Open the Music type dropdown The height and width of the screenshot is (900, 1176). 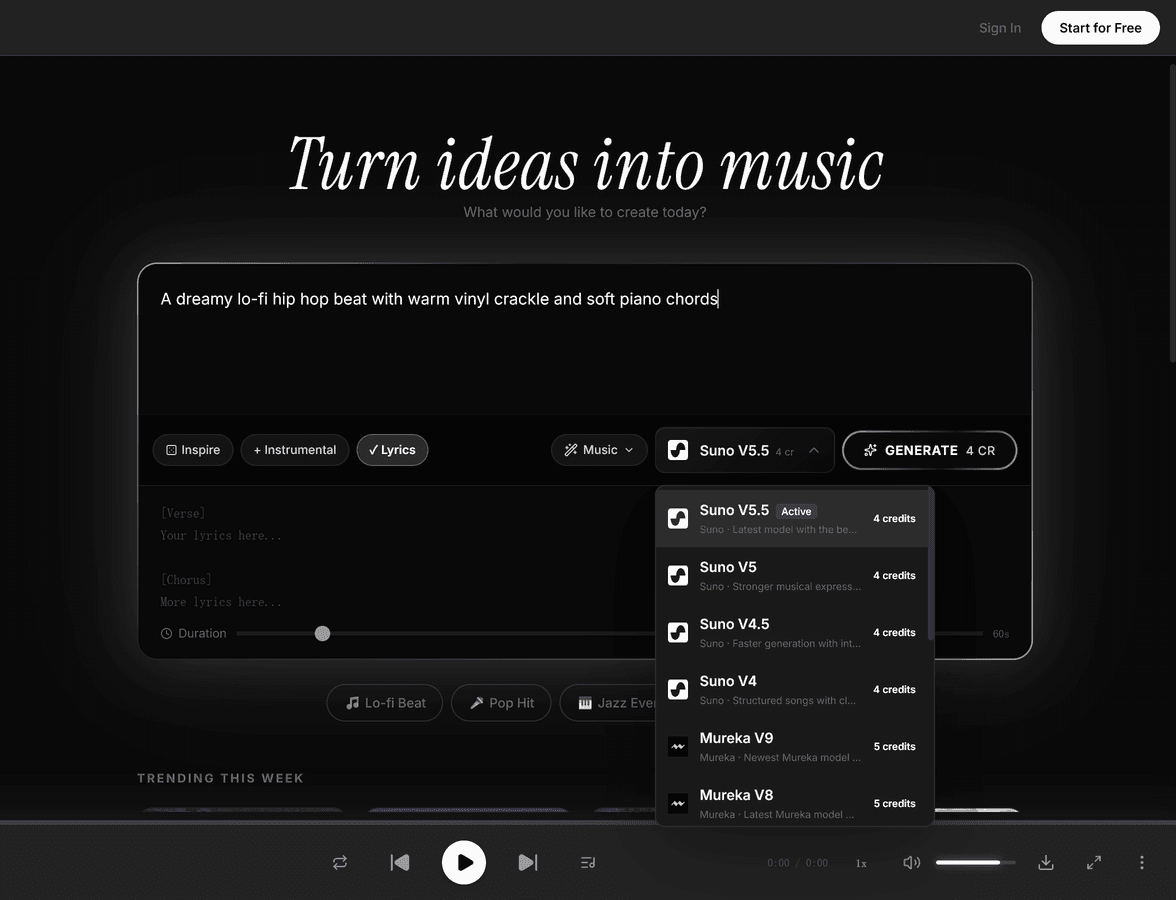[598, 450]
